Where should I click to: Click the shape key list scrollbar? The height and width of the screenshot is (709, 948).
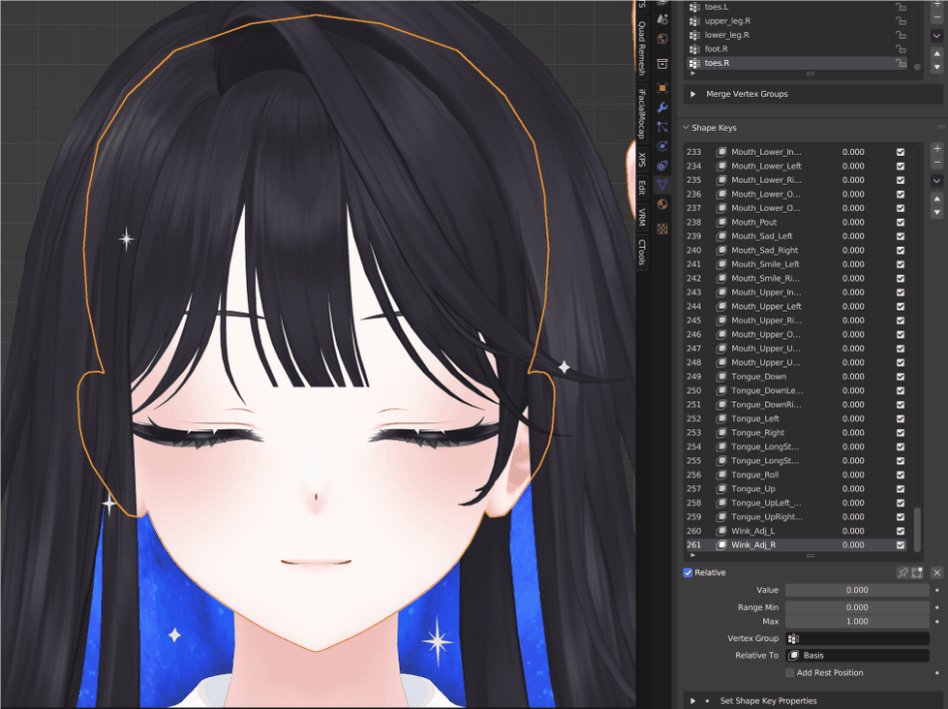point(917,529)
